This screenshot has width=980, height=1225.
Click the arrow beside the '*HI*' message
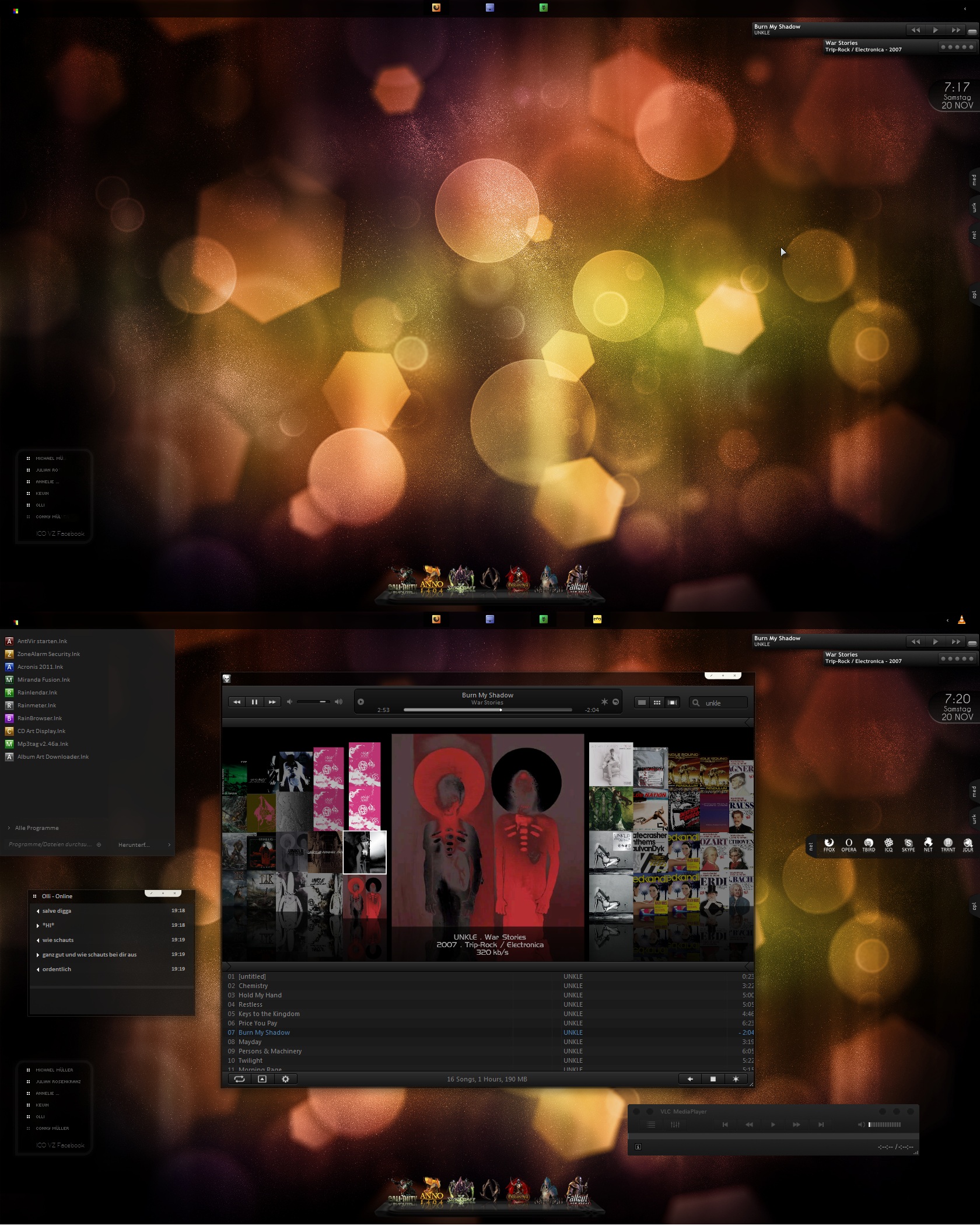point(38,926)
